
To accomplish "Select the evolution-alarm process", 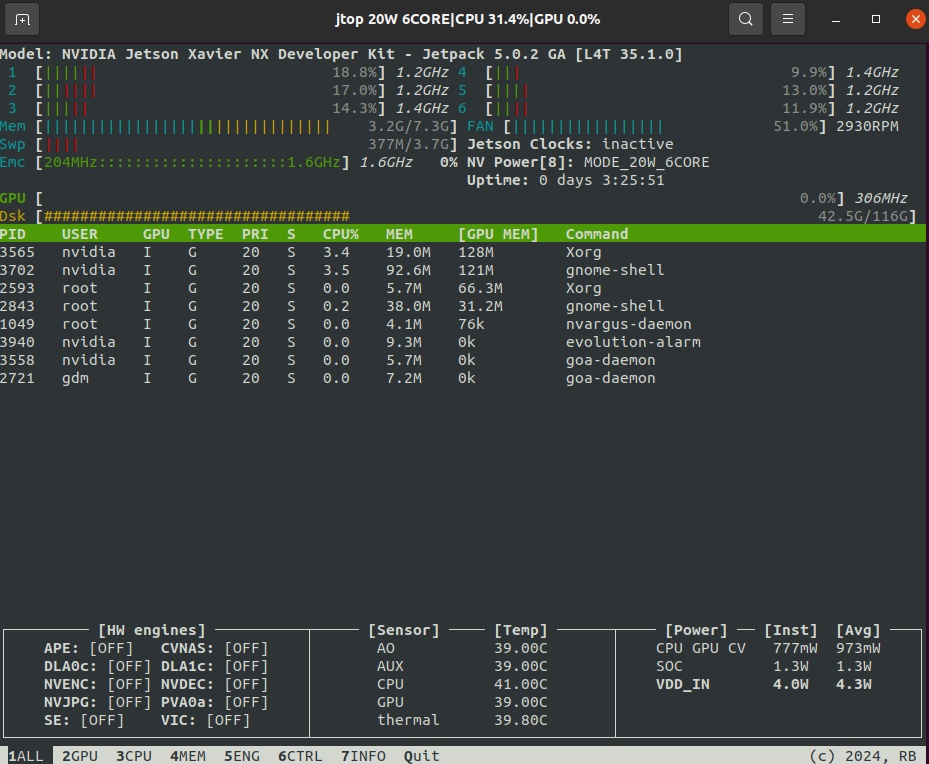I will click(463, 342).
